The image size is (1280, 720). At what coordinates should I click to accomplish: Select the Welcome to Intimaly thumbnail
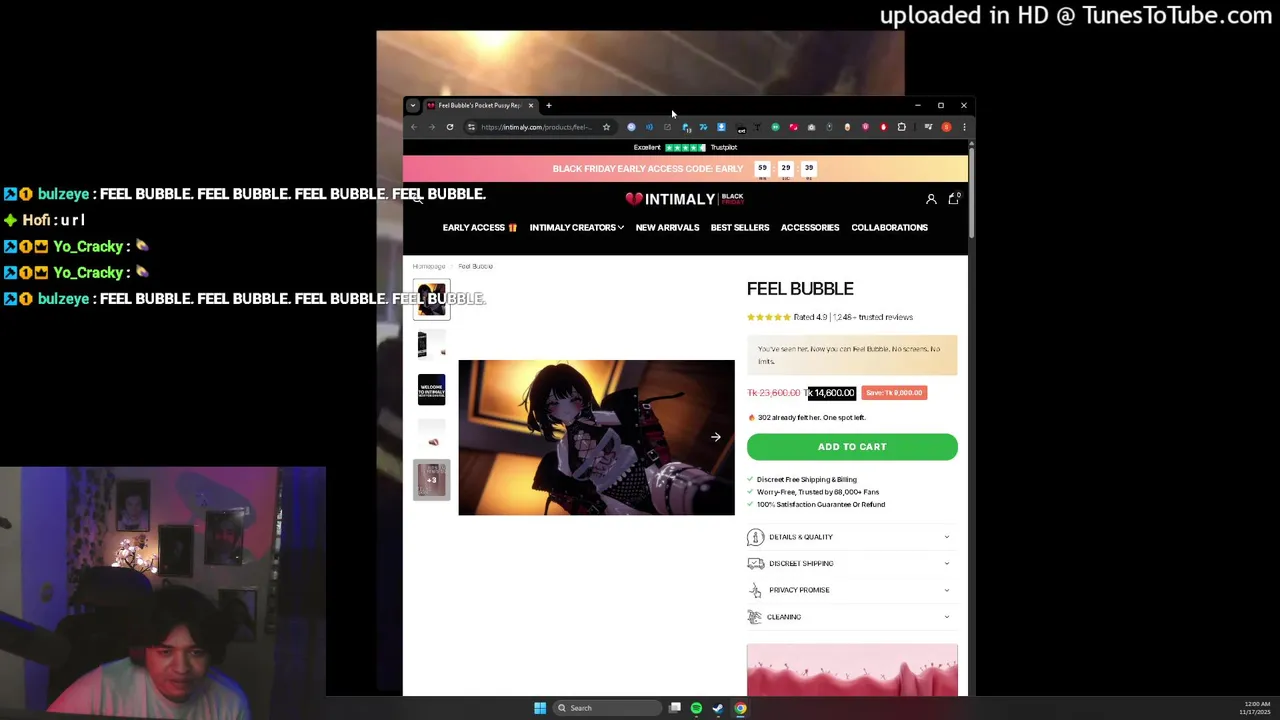point(432,389)
